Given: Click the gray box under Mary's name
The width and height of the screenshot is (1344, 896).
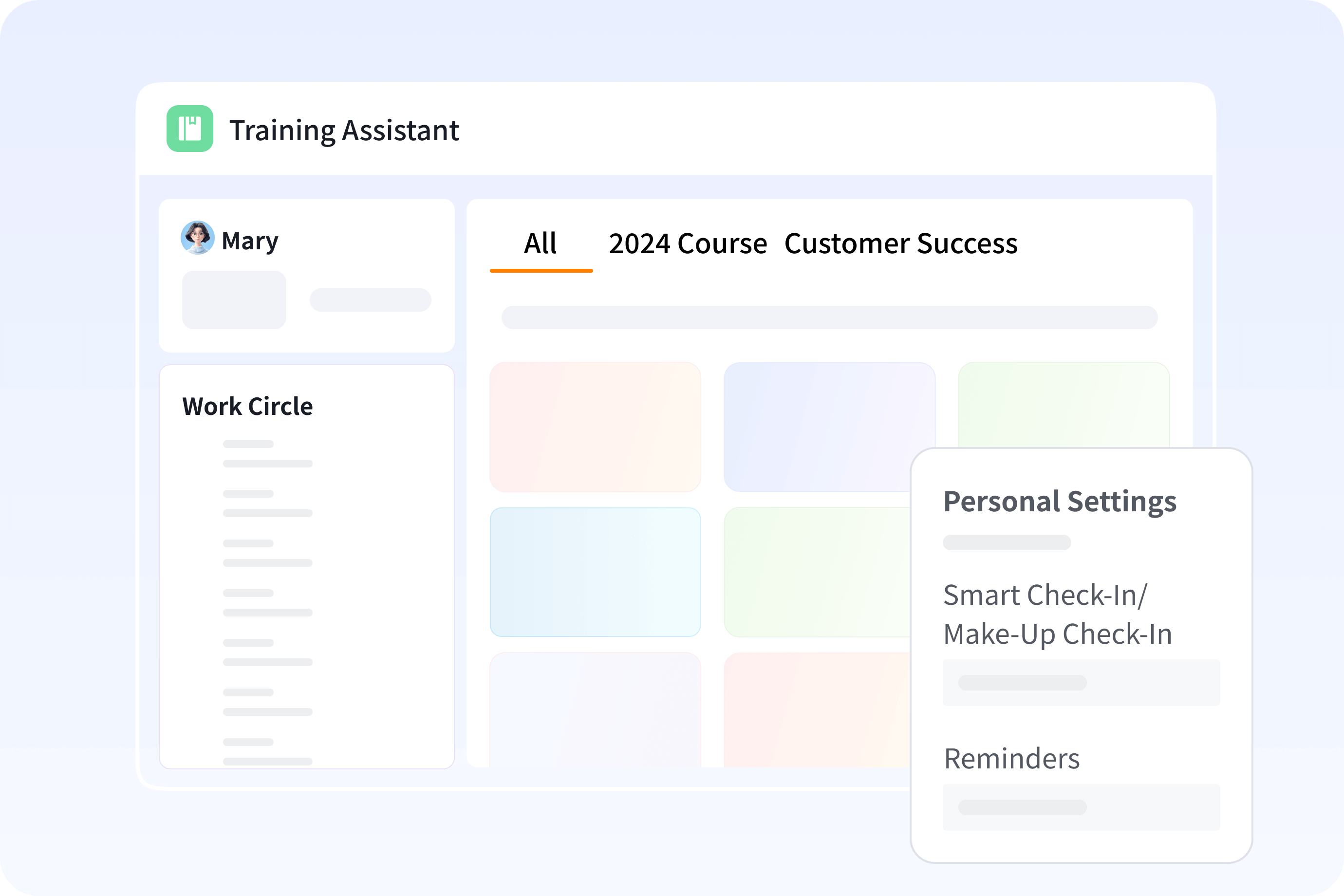Looking at the screenshot, I should pyautogui.click(x=234, y=299).
